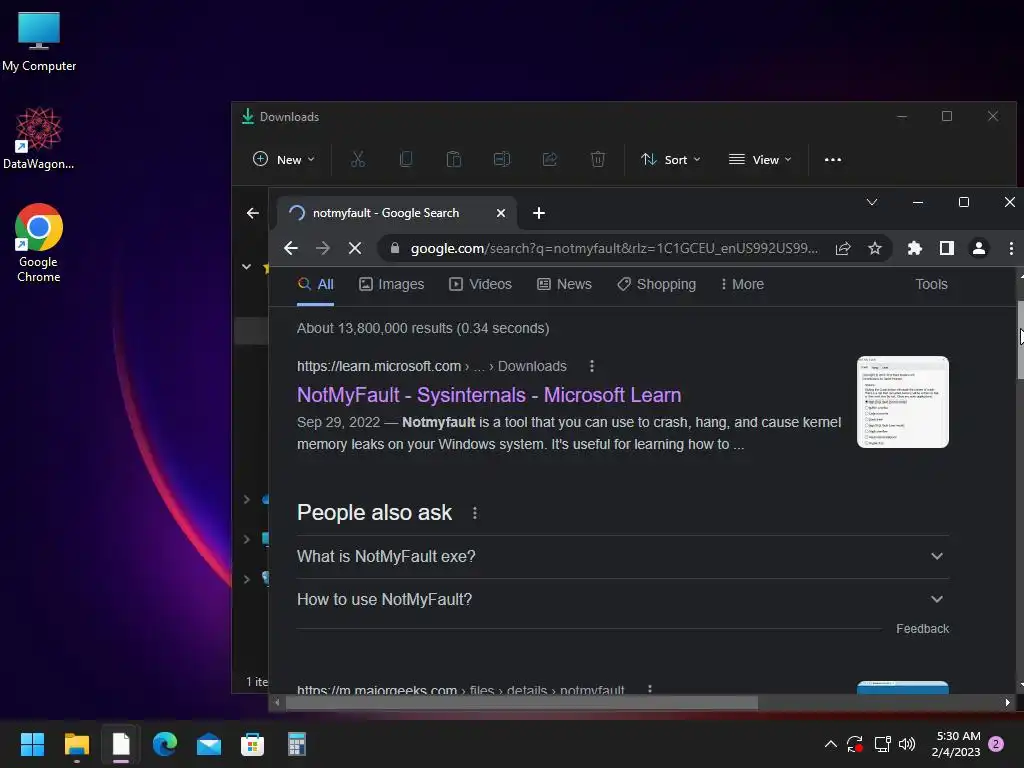
Task: View site information lock icon
Action: (394, 248)
